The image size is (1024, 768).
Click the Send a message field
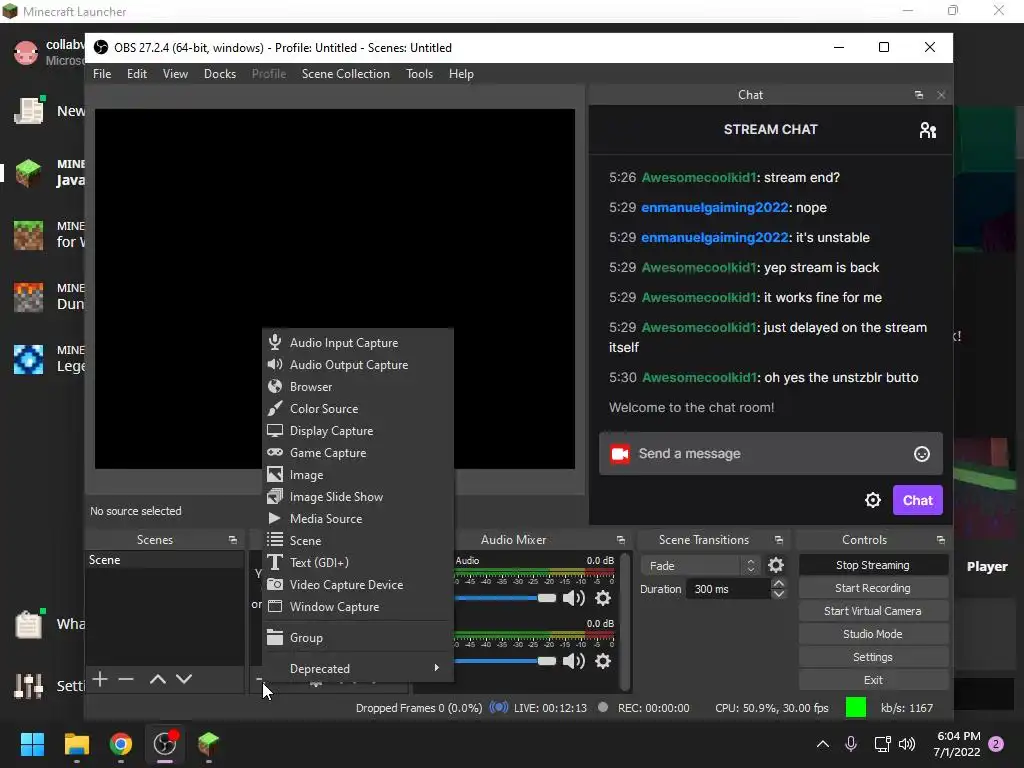coord(771,453)
